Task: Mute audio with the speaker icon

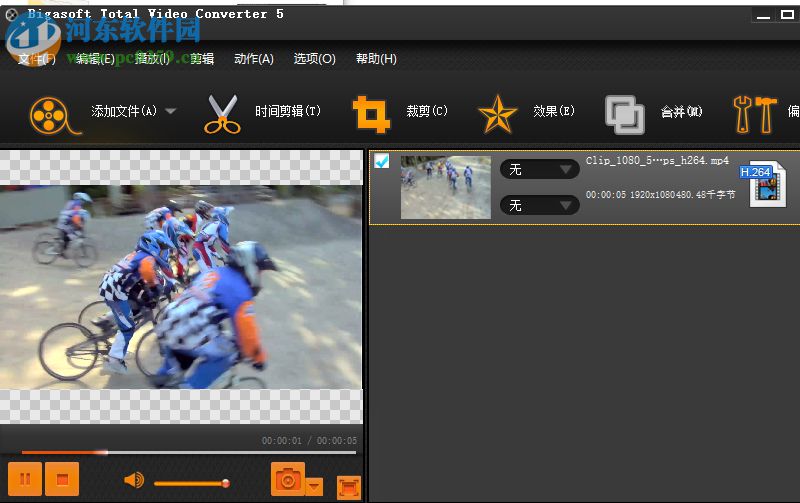Action: pos(134,480)
